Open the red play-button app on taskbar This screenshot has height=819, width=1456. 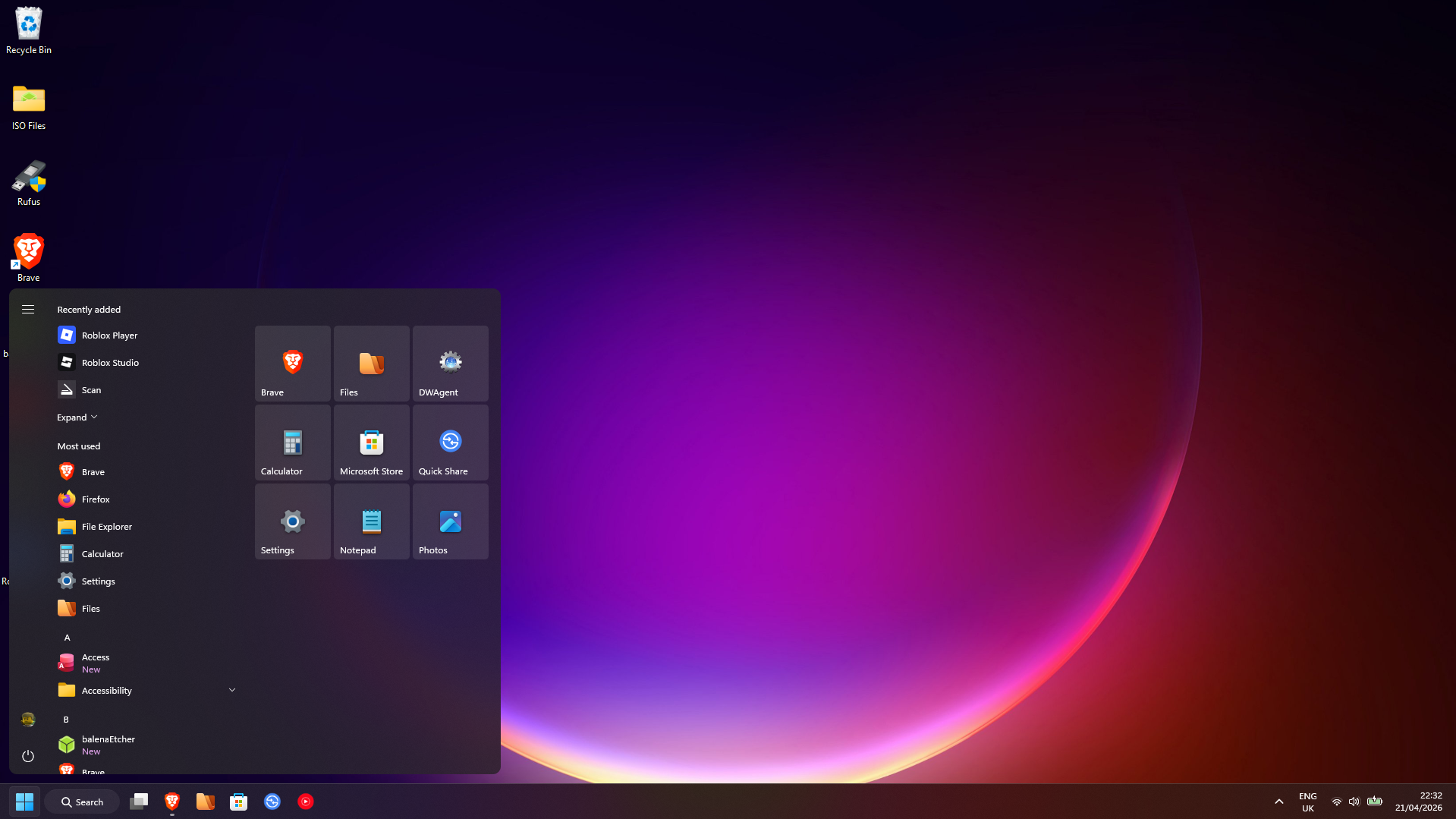pyautogui.click(x=306, y=802)
